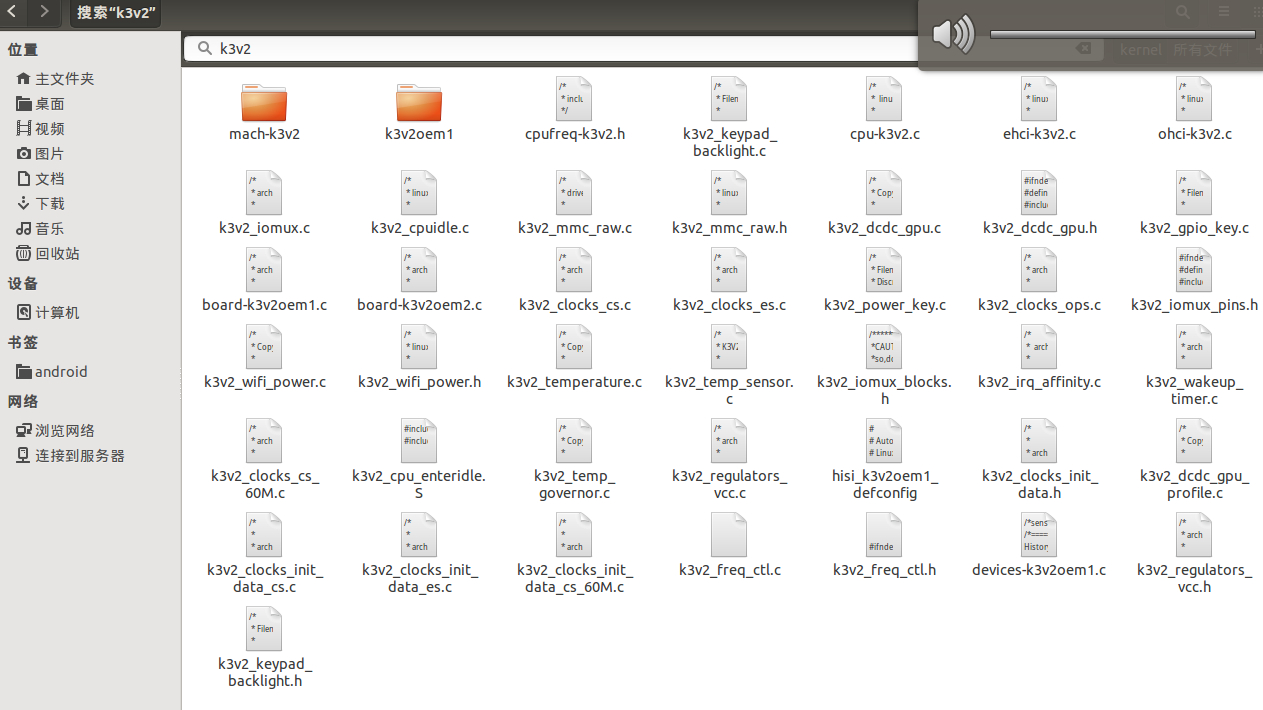
Task: Select the k3v2_temperature.c file icon
Action: tap(574, 347)
